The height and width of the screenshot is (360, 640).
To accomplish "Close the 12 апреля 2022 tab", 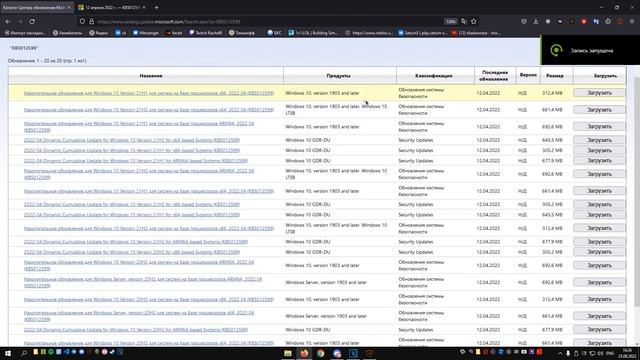I will tap(144, 7).
